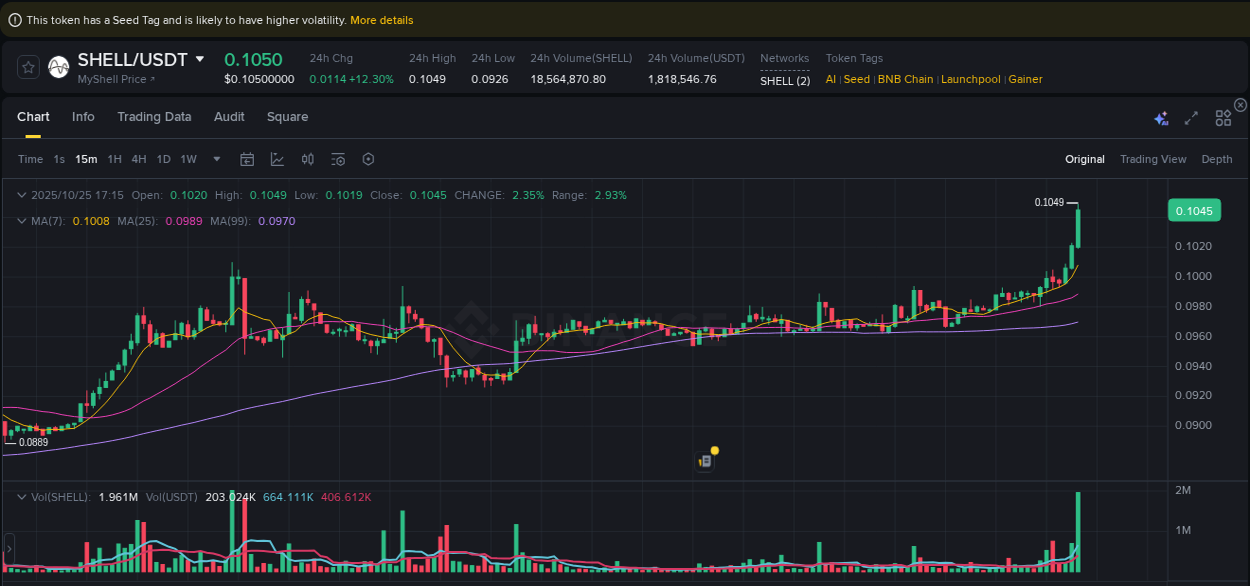The image size is (1250, 586).
Task: Open the More details link
Action: pos(381,19)
